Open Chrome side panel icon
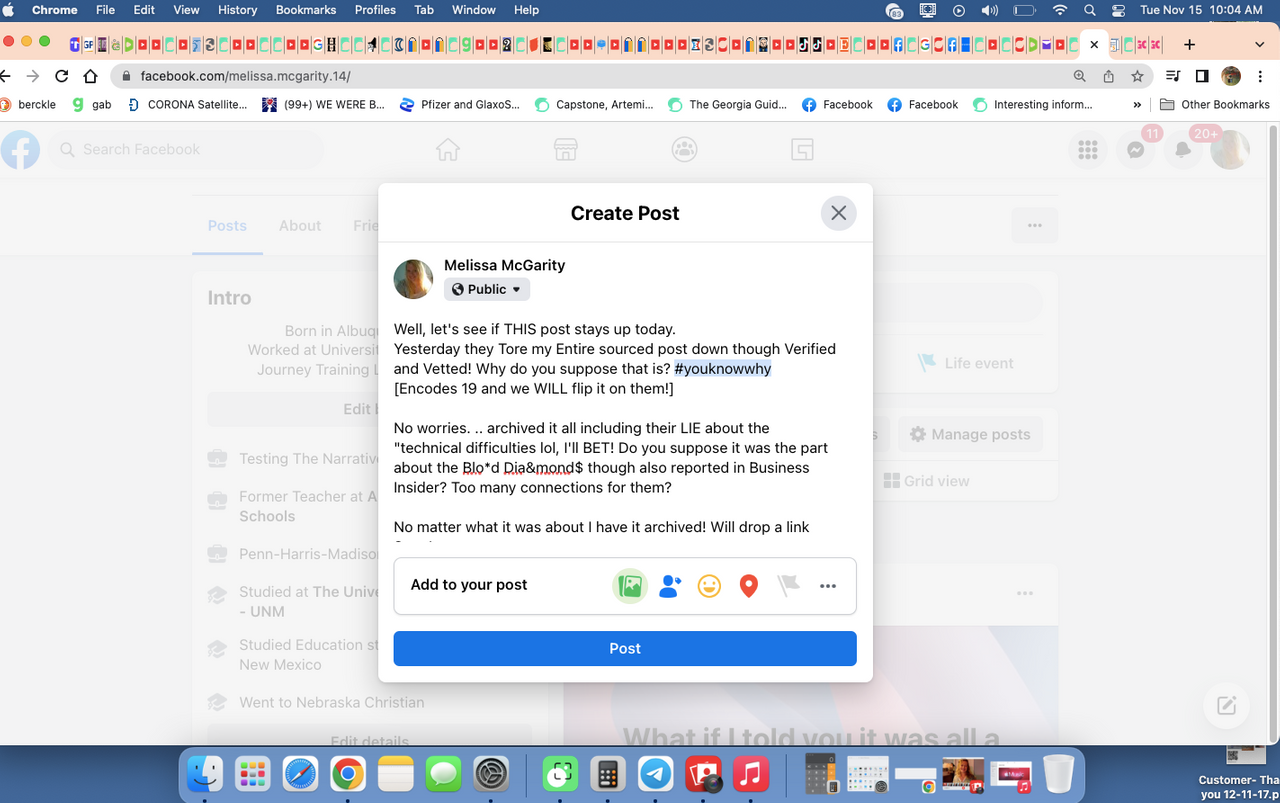The height and width of the screenshot is (803, 1280). point(1202,76)
